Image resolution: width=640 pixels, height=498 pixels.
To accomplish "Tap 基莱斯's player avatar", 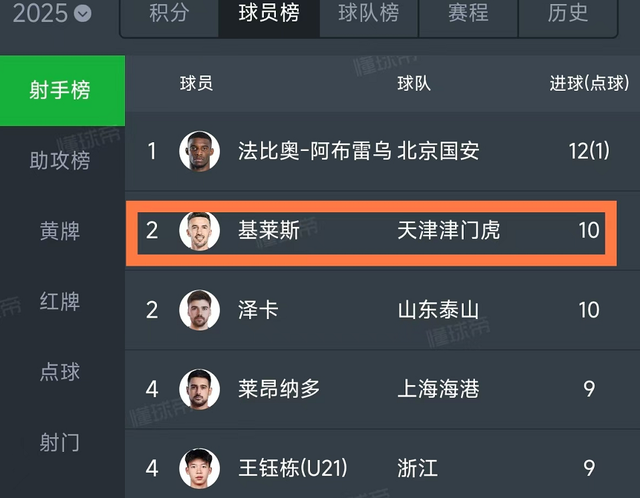I will [x=200, y=231].
